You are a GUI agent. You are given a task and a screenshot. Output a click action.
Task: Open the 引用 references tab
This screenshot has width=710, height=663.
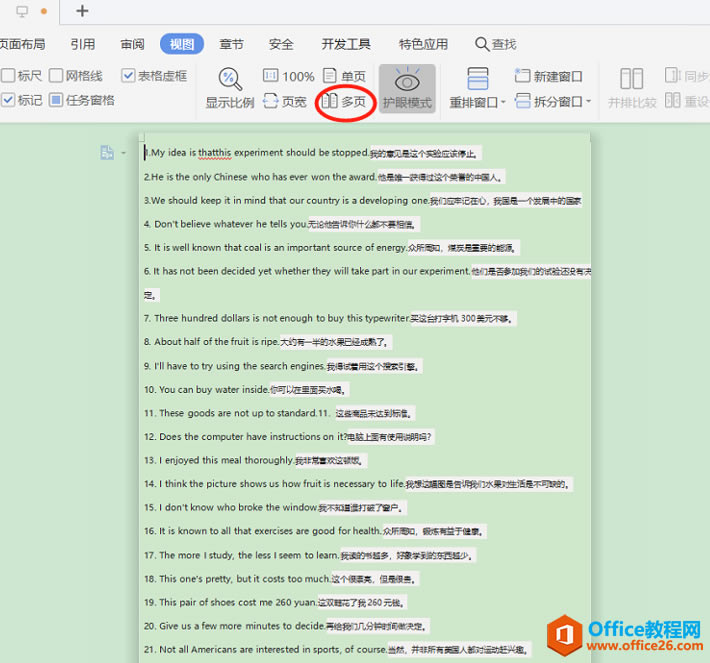coord(83,44)
